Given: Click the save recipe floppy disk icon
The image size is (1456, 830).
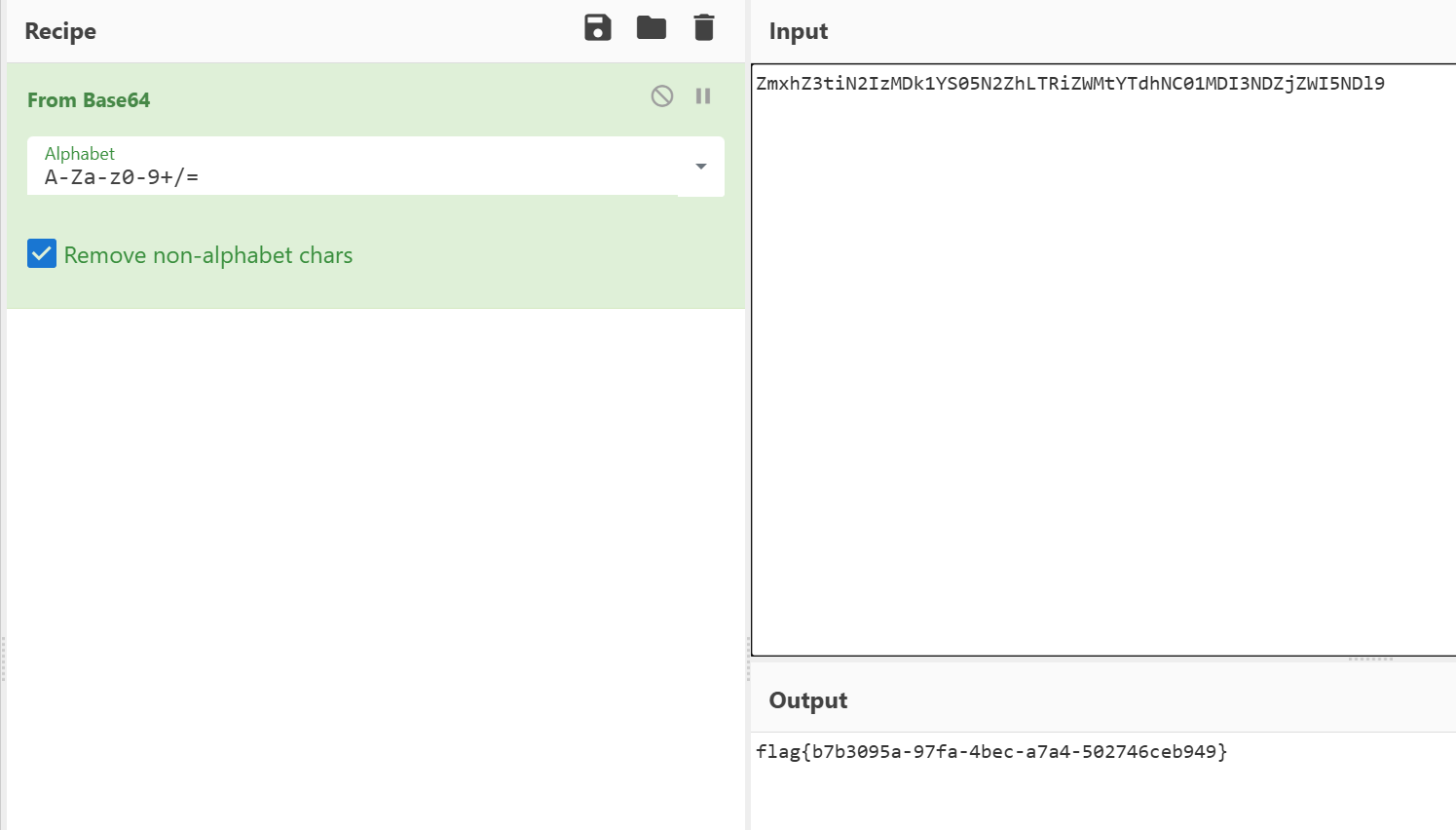Looking at the screenshot, I should click(598, 28).
